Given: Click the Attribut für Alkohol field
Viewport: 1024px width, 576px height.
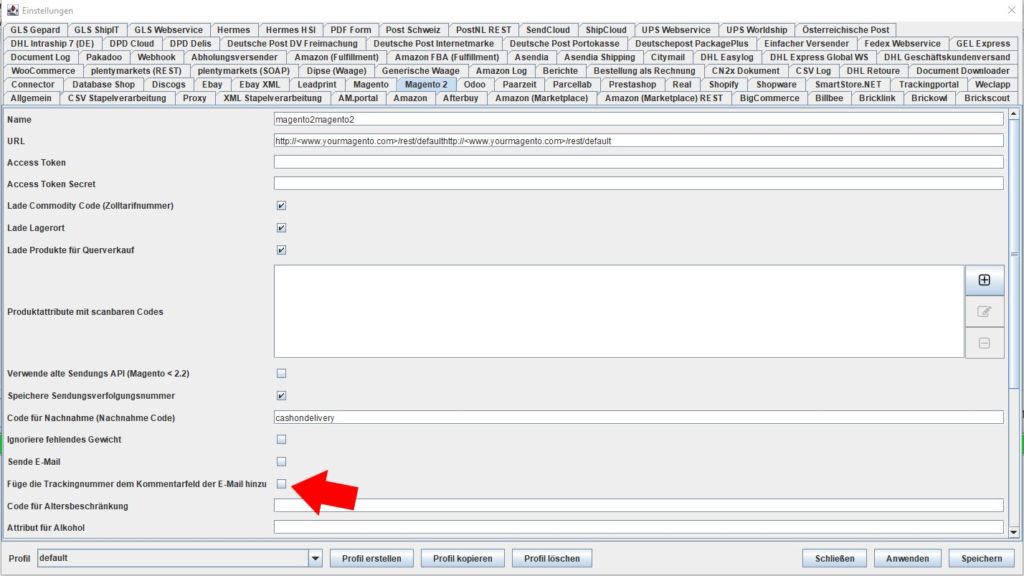Looking at the screenshot, I should click(x=639, y=528).
